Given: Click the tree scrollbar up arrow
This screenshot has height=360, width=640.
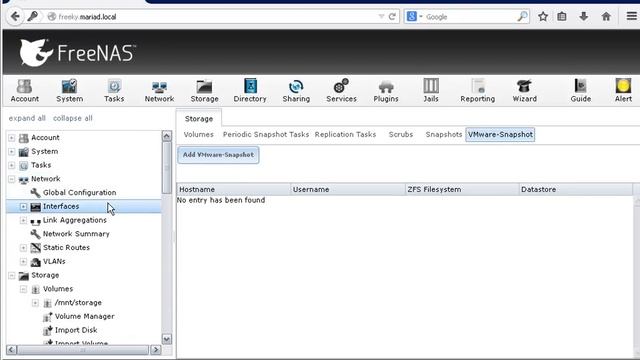Looking at the screenshot, I should [x=167, y=136].
